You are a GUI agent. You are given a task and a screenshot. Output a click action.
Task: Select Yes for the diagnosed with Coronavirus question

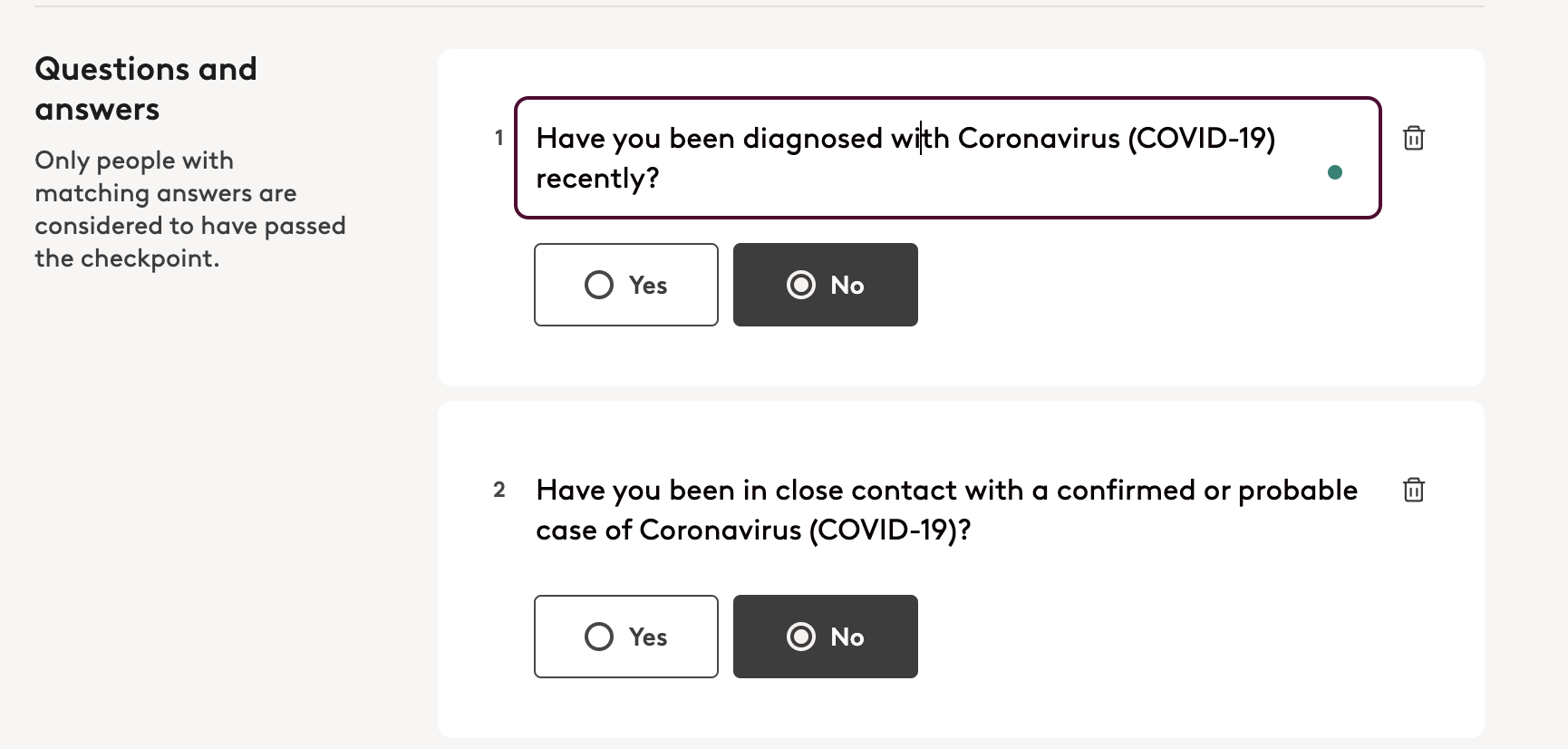(626, 285)
